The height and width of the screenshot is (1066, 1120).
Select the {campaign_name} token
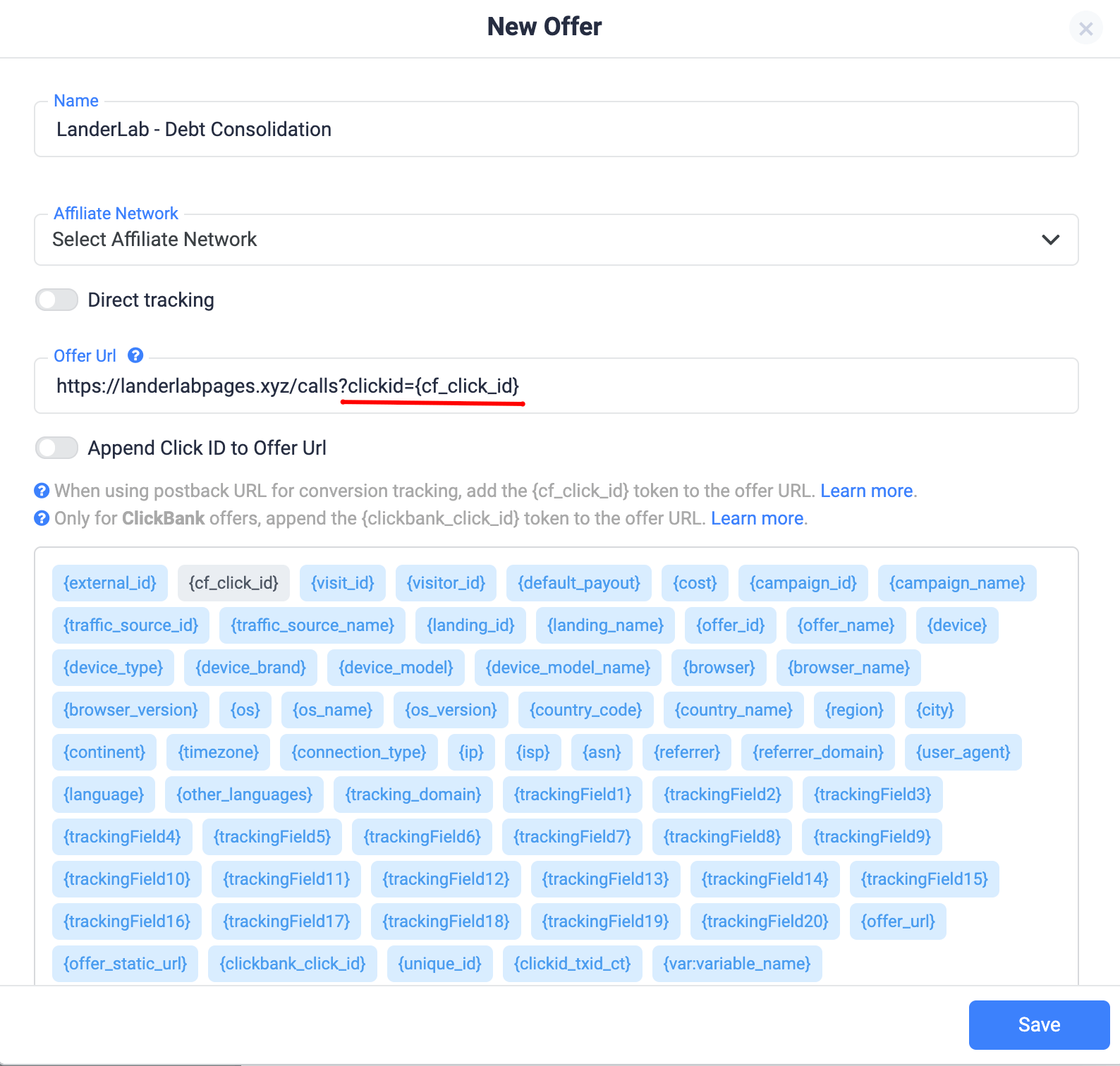coord(957,583)
